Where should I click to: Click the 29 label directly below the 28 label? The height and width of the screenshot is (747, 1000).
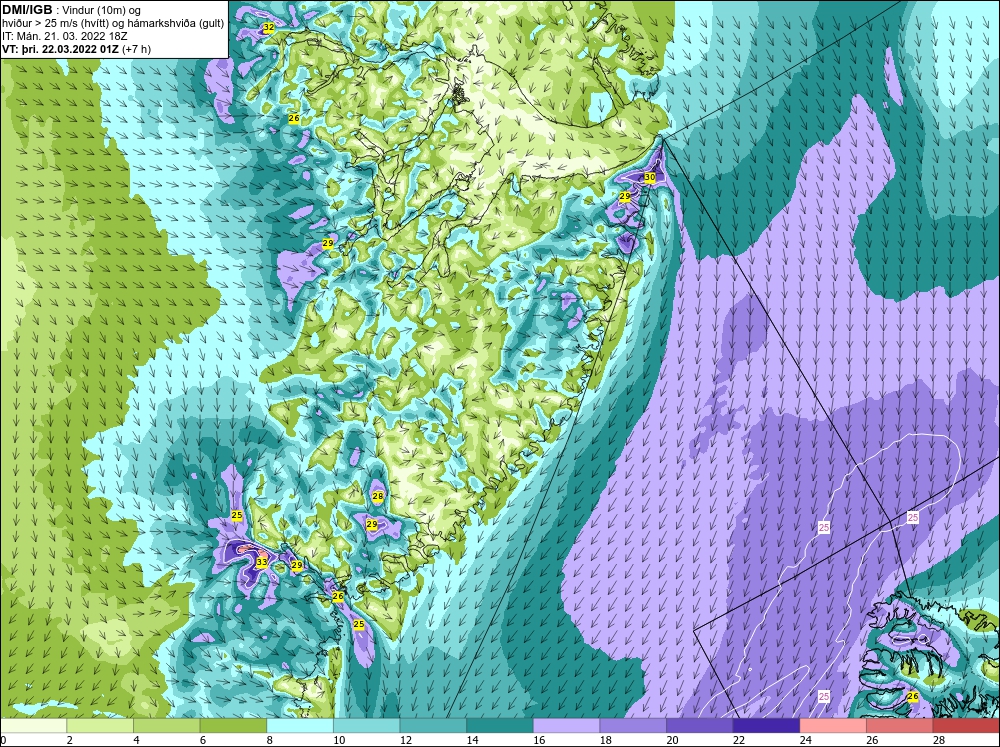(x=372, y=524)
